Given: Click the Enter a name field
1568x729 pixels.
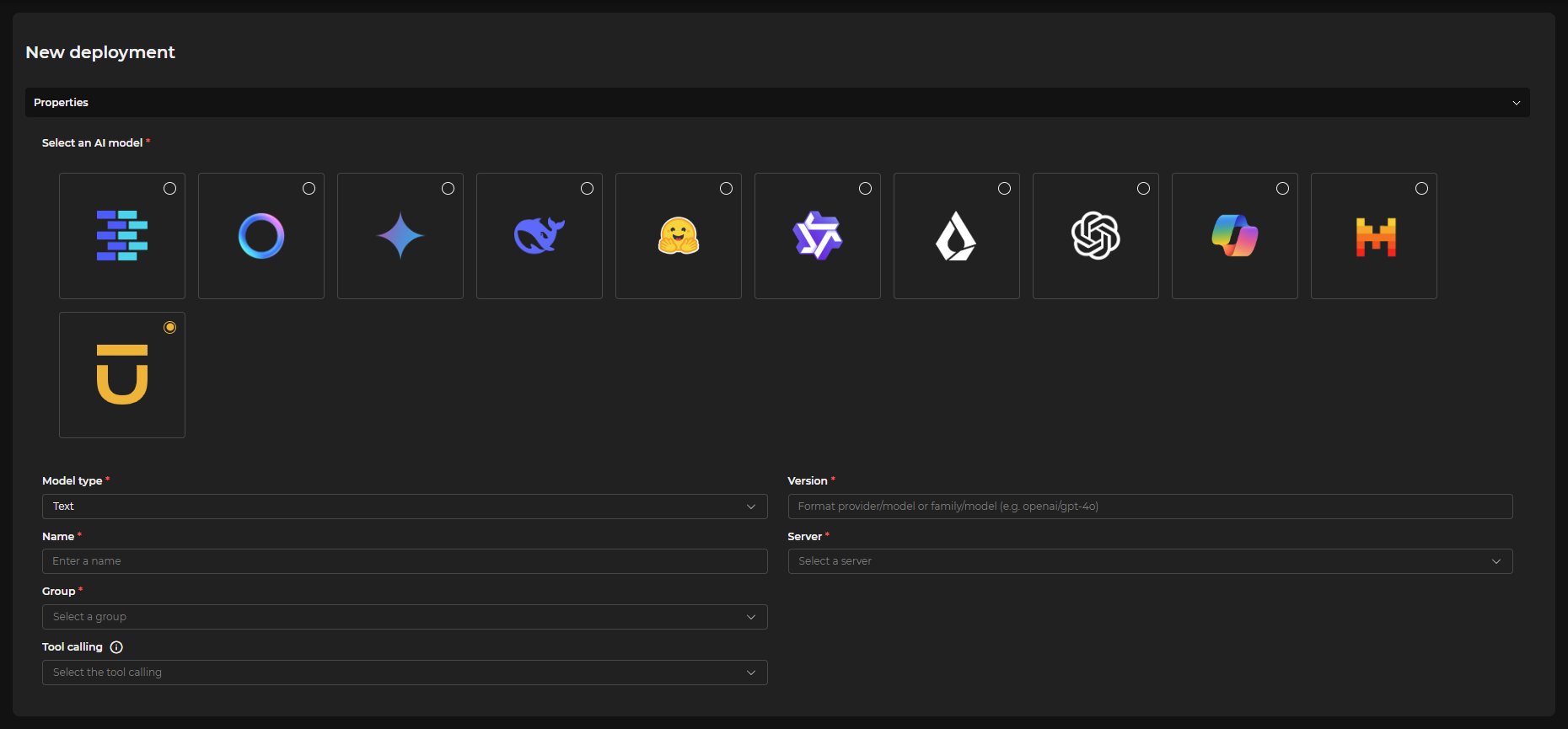Looking at the screenshot, I should (405, 561).
